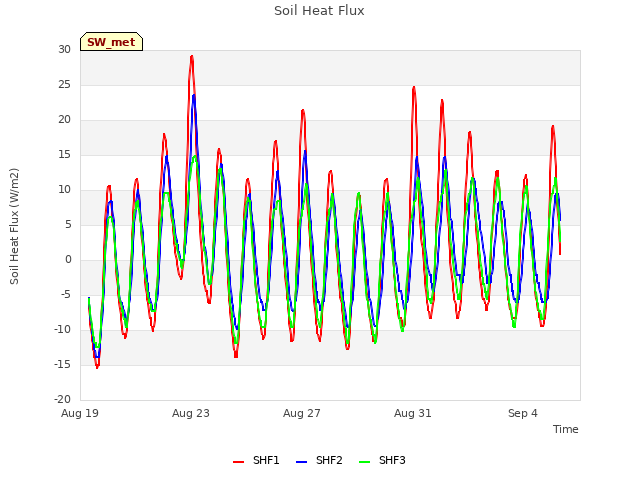Click the 30 y-axis tick label

pos(64,50)
